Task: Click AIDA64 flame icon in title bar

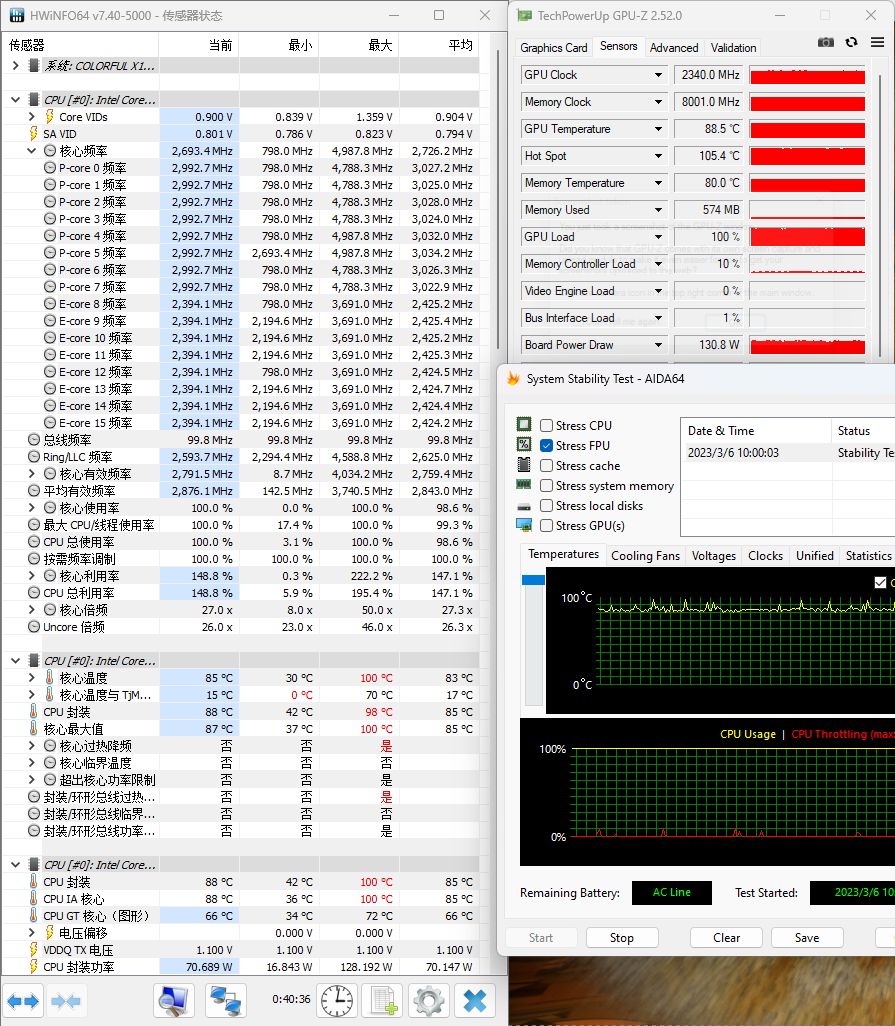Action: 513,379
